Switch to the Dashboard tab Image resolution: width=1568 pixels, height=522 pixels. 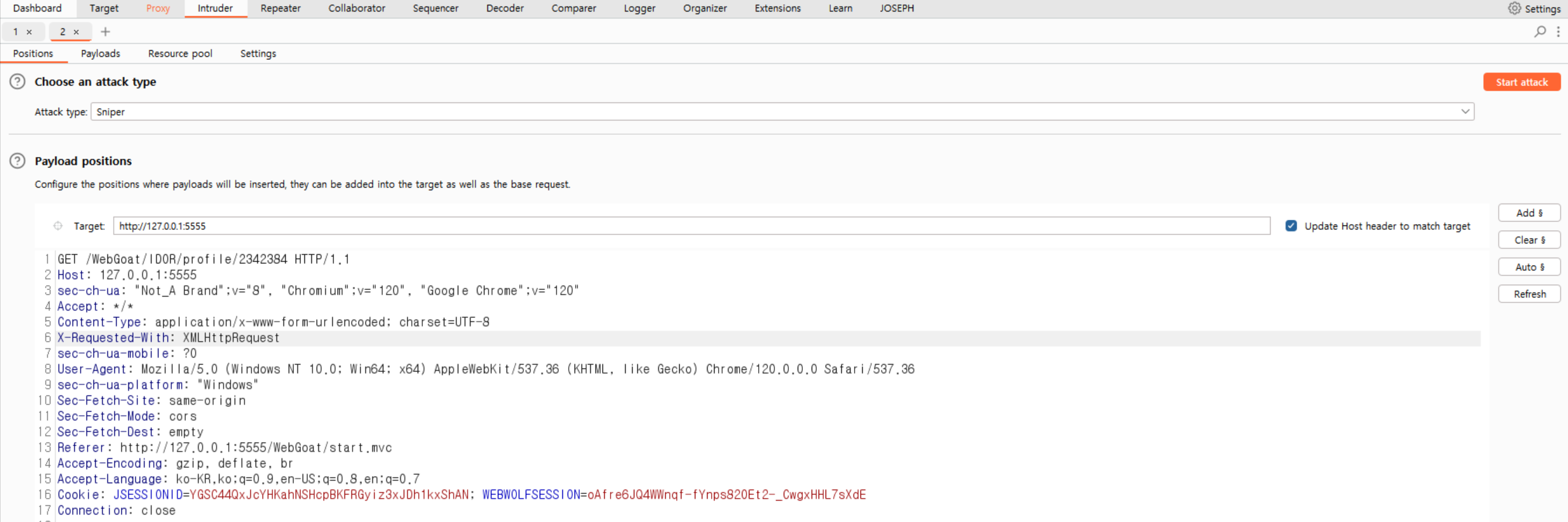click(x=37, y=9)
